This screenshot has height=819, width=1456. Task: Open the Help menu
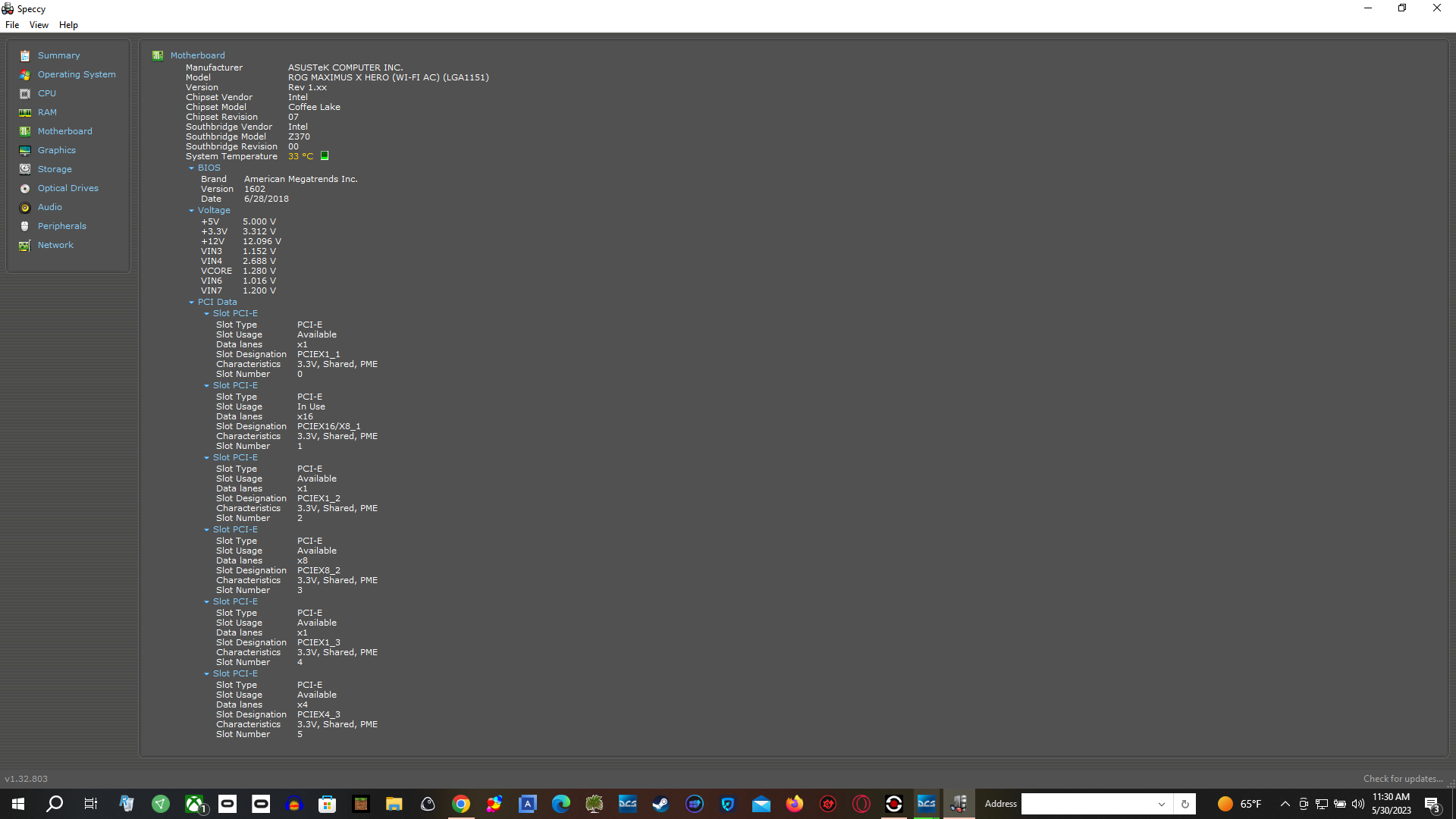click(68, 25)
